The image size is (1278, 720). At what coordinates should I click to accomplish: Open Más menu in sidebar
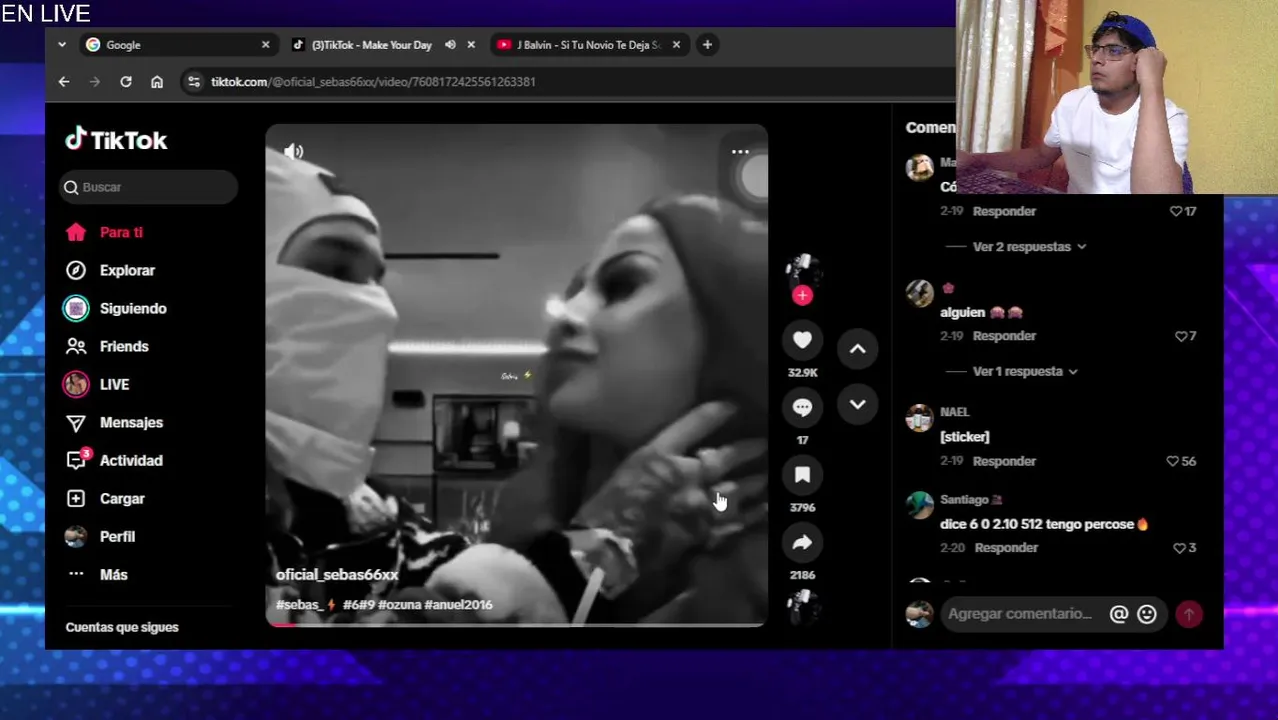click(x=113, y=574)
